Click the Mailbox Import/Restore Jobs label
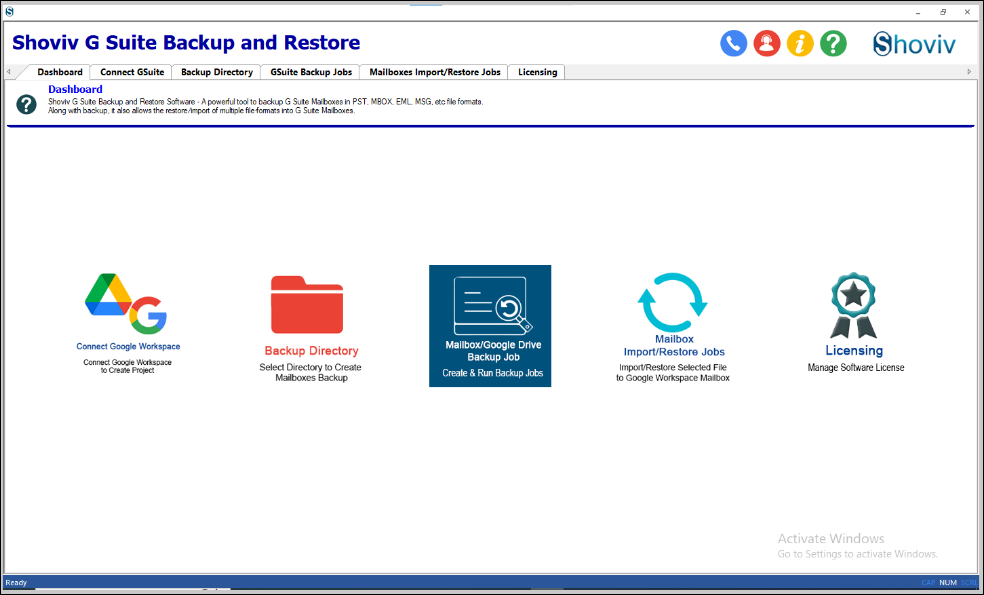984x595 pixels. (x=674, y=345)
